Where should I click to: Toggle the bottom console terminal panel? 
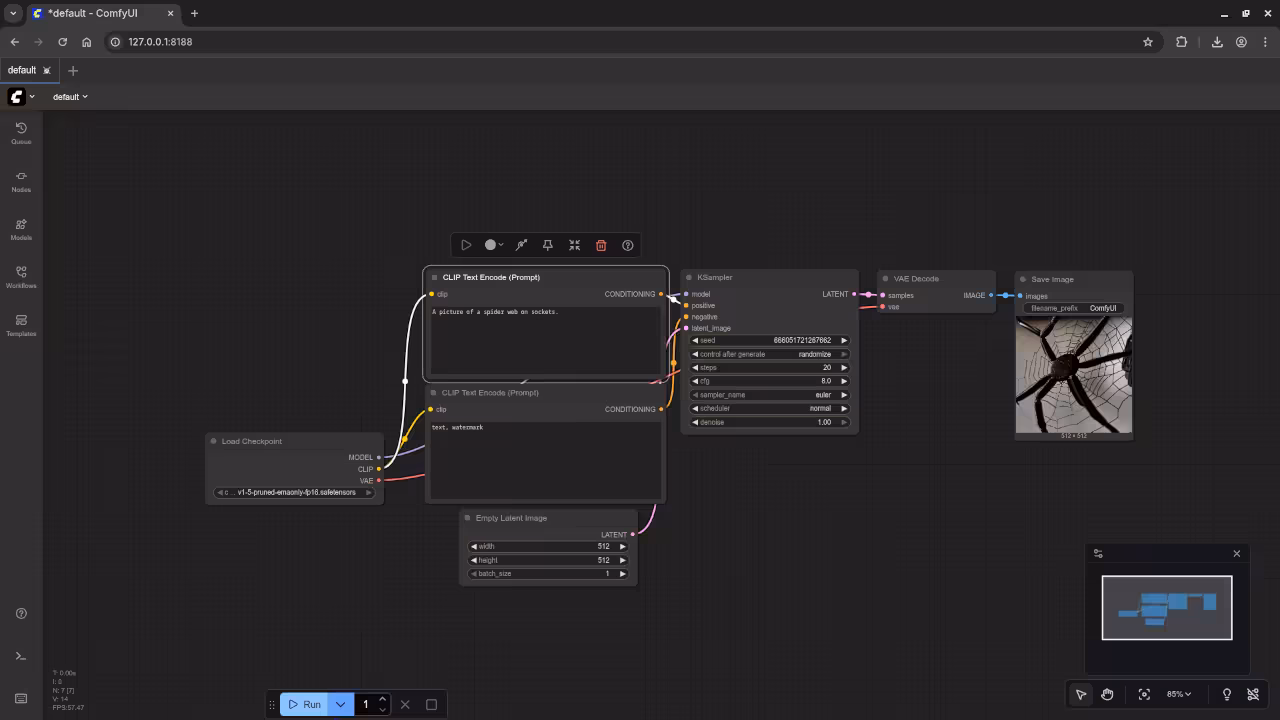[x=21, y=656]
